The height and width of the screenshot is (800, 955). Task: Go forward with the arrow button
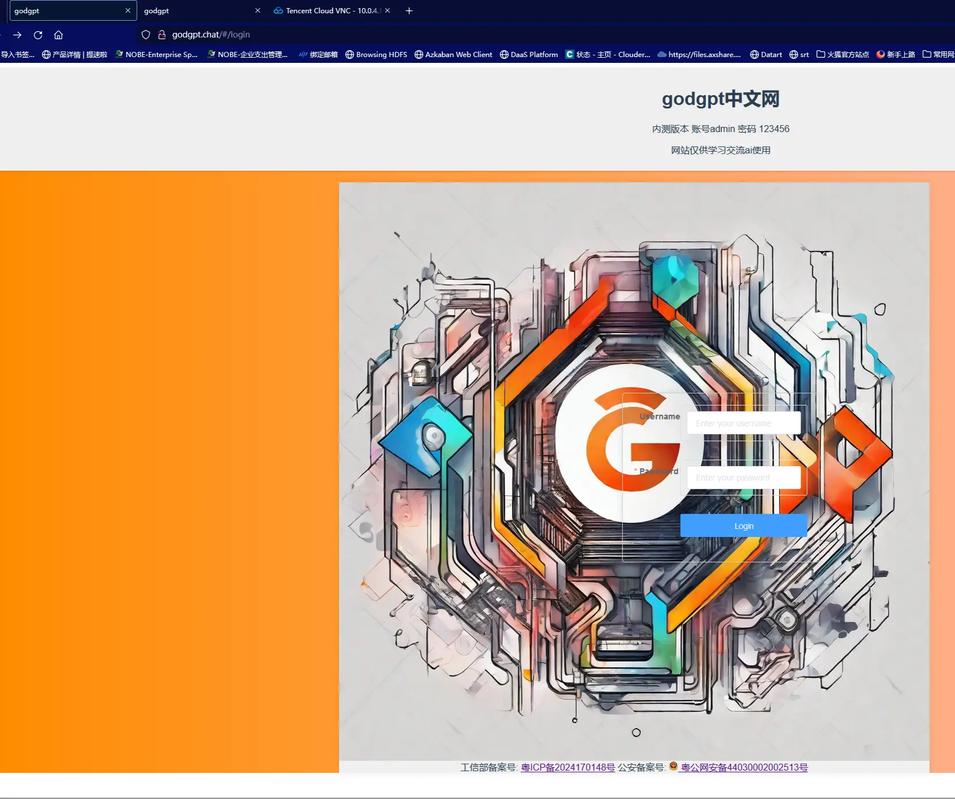point(17,35)
